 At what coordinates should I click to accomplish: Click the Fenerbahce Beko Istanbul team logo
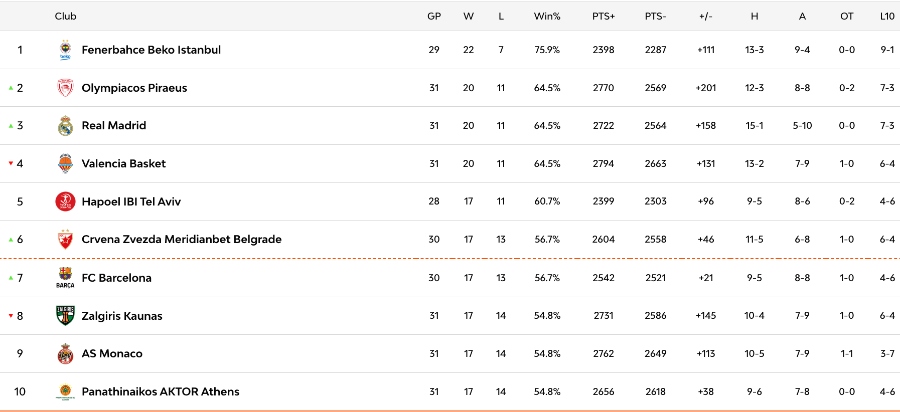[x=65, y=50]
